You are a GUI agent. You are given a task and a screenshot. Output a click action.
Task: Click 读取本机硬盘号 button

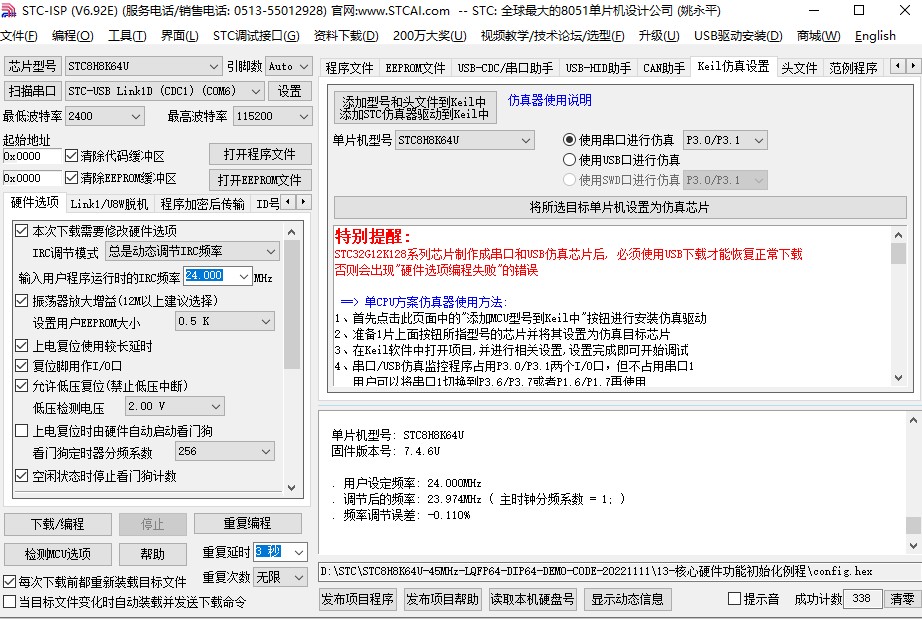click(x=532, y=599)
